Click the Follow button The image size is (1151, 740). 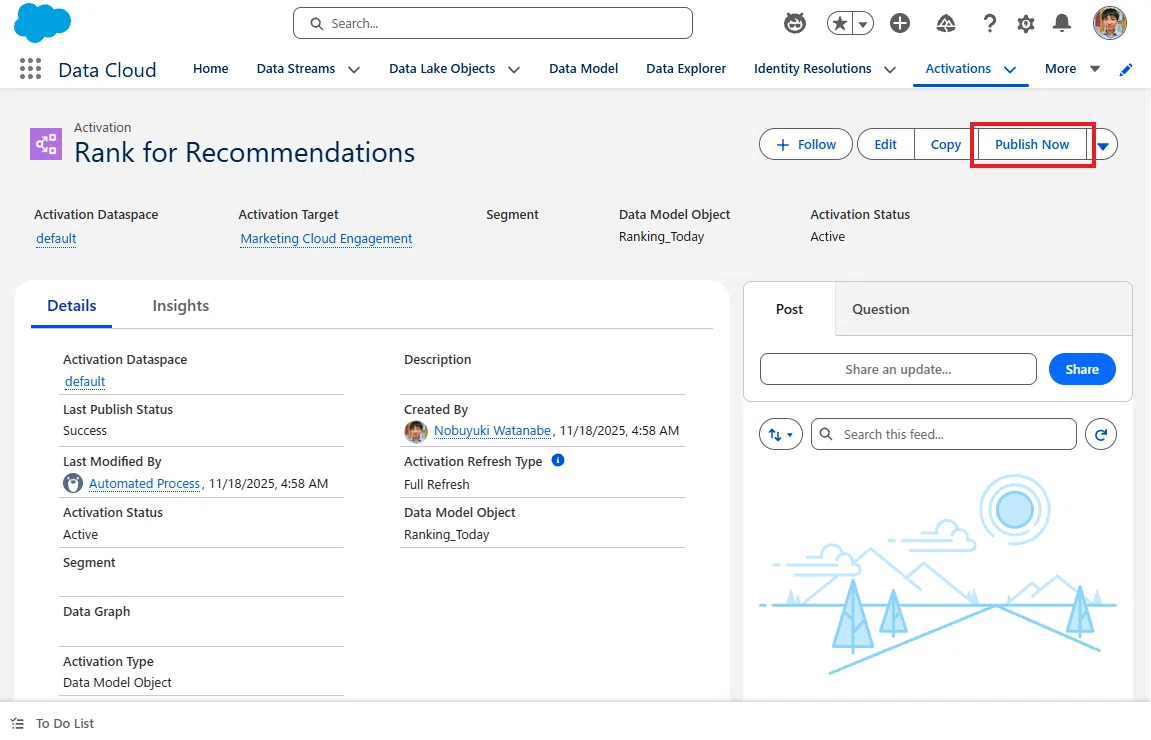(805, 145)
